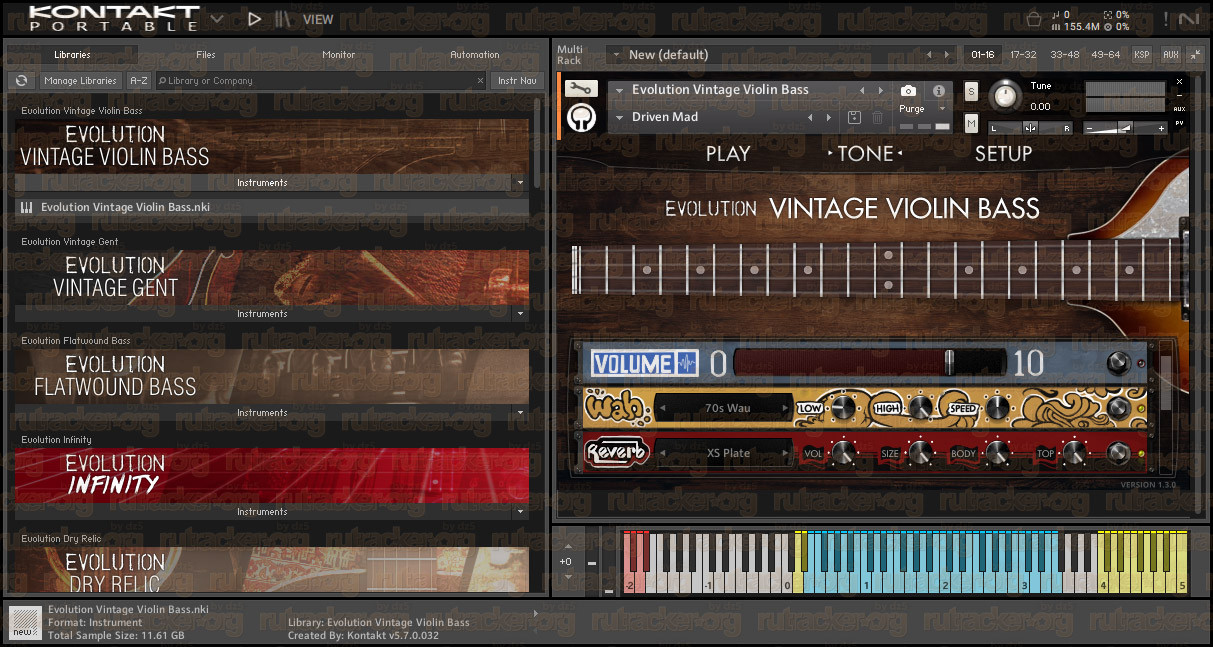Open the library browser bars icon in header

click(284, 18)
